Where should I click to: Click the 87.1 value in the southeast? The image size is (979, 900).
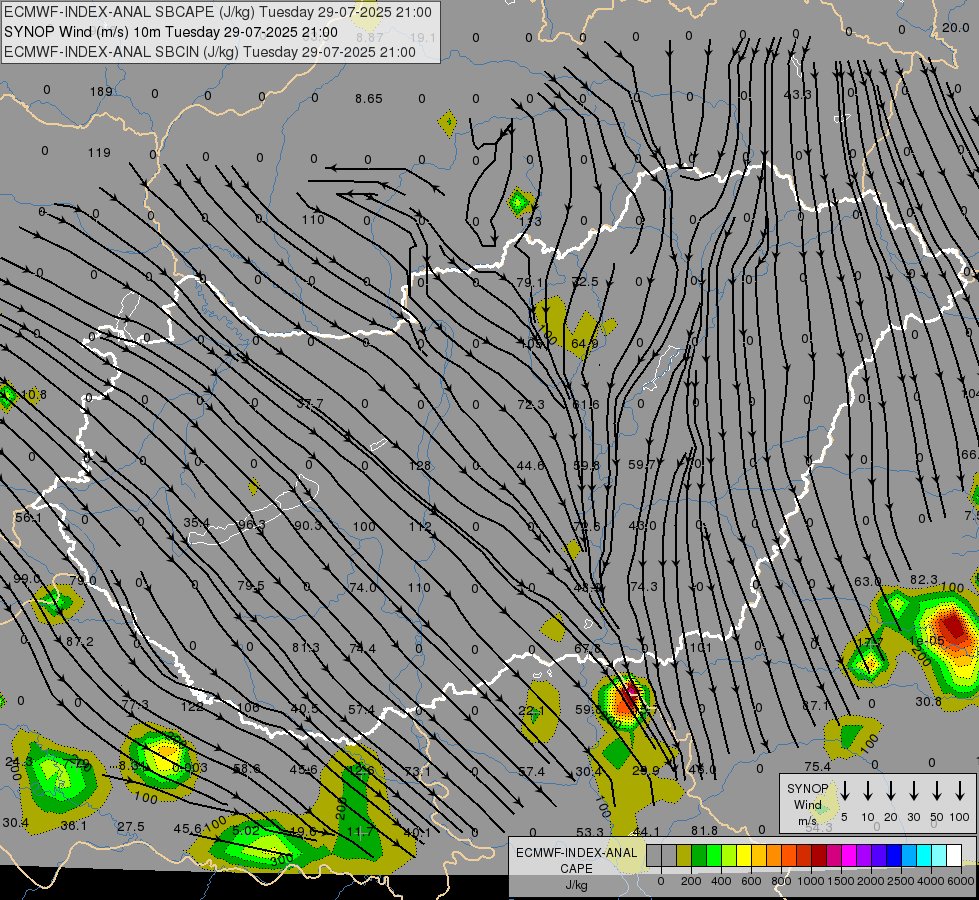815,706
